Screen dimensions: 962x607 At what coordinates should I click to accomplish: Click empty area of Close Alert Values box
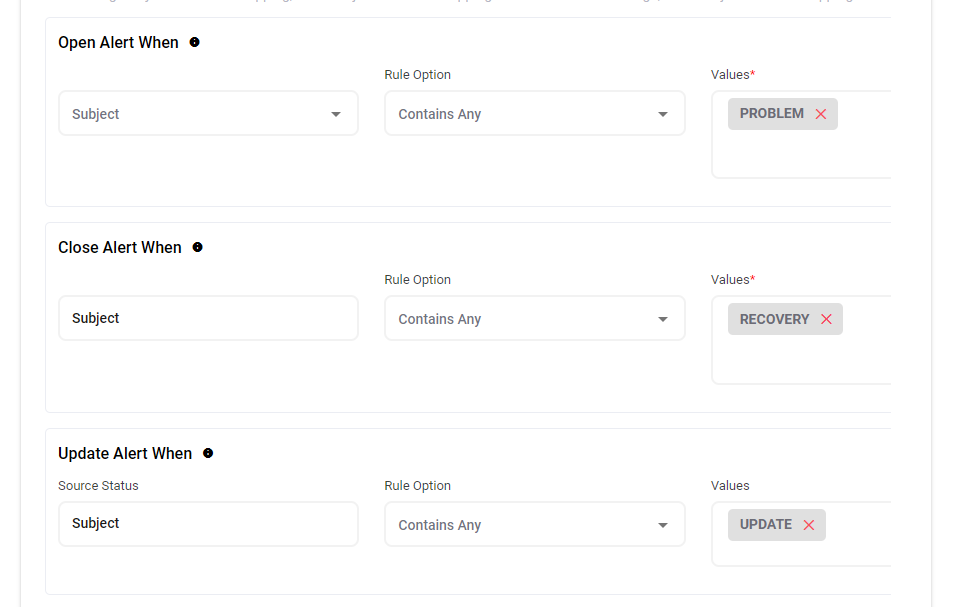click(x=800, y=362)
